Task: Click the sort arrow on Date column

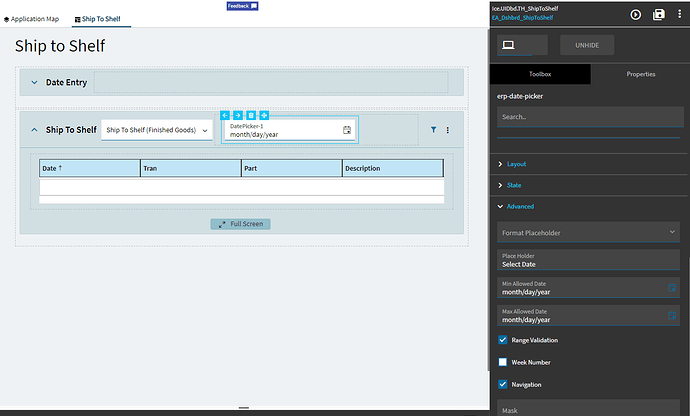Action: 60,168
